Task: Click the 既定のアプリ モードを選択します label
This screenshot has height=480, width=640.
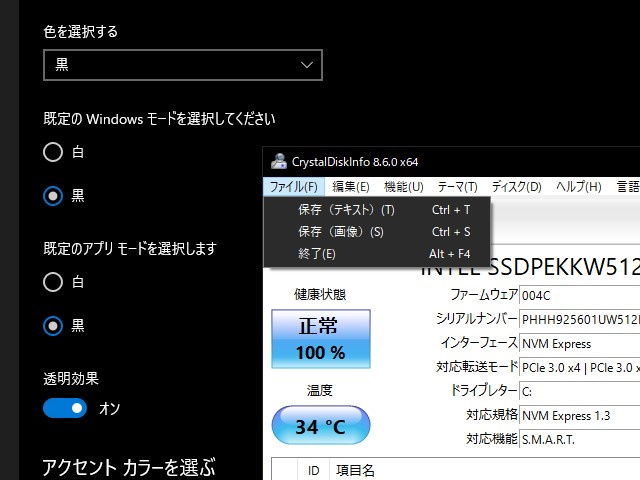Action: pyautogui.click(x=130, y=248)
